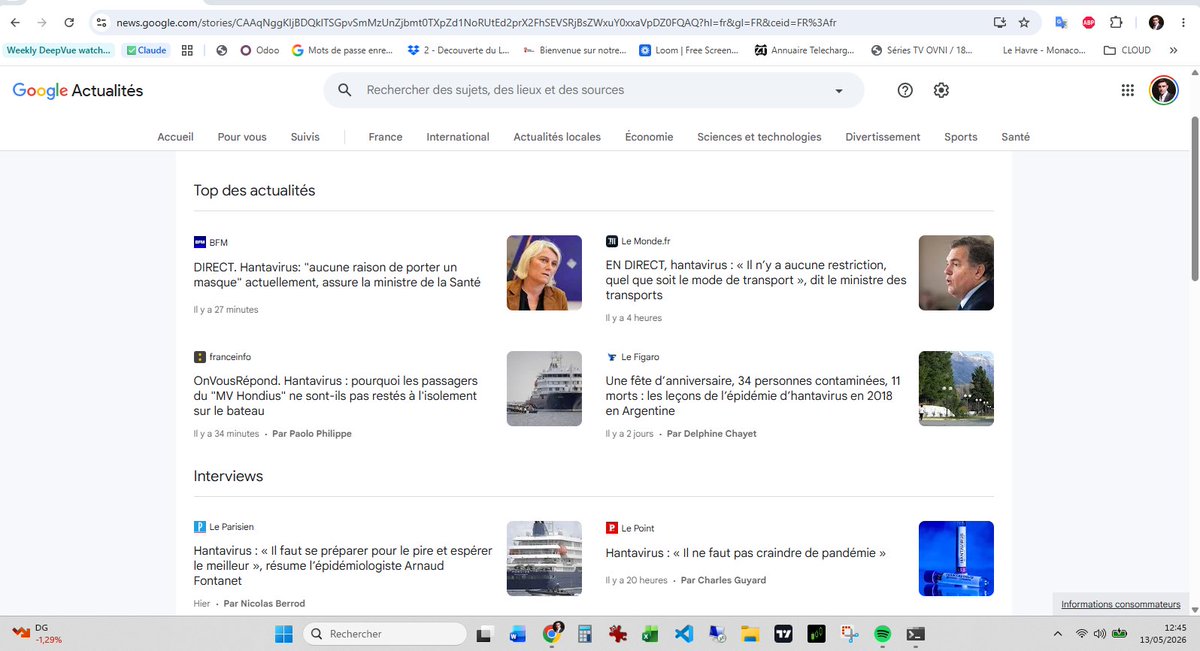Image resolution: width=1200 pixels, height=651 pixels.
Task: Select the France section
Action: coord(385,137)
